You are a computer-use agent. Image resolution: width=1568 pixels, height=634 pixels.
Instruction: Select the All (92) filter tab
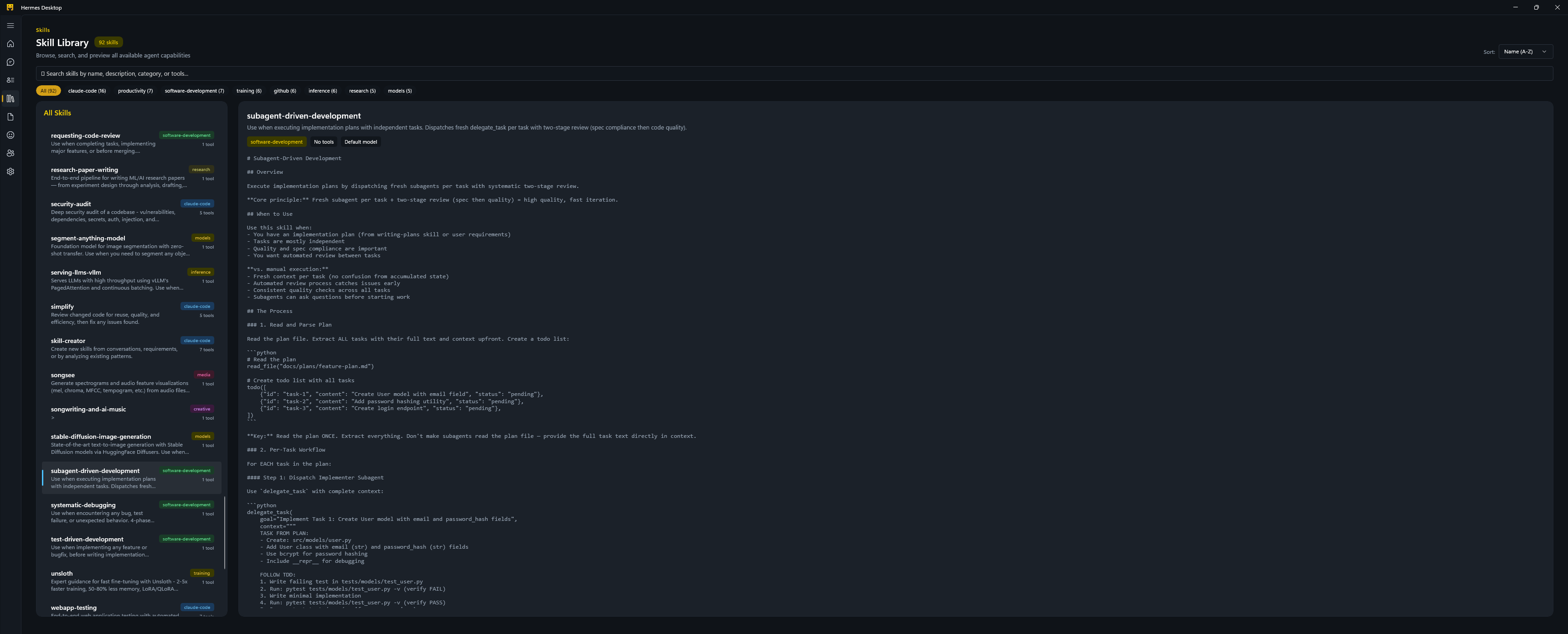tap(48, 91)
